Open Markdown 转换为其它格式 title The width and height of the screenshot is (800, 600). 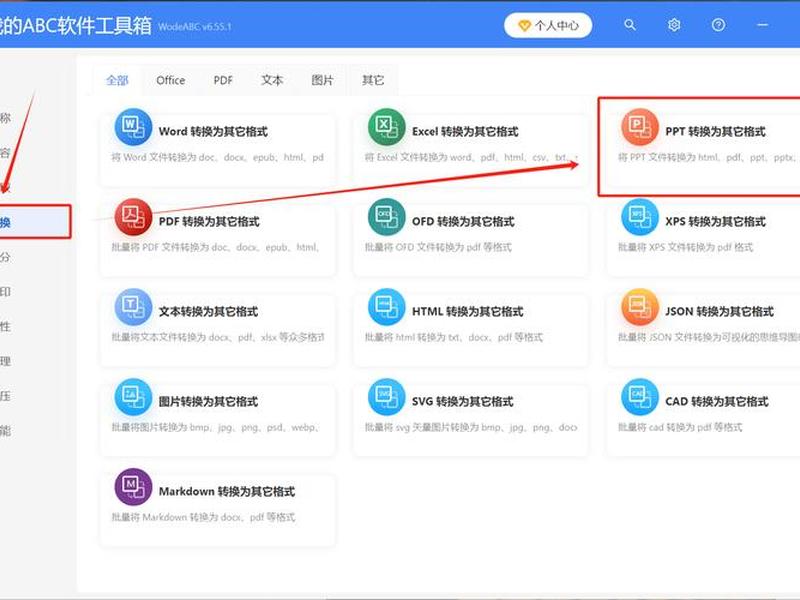point(227,491)
